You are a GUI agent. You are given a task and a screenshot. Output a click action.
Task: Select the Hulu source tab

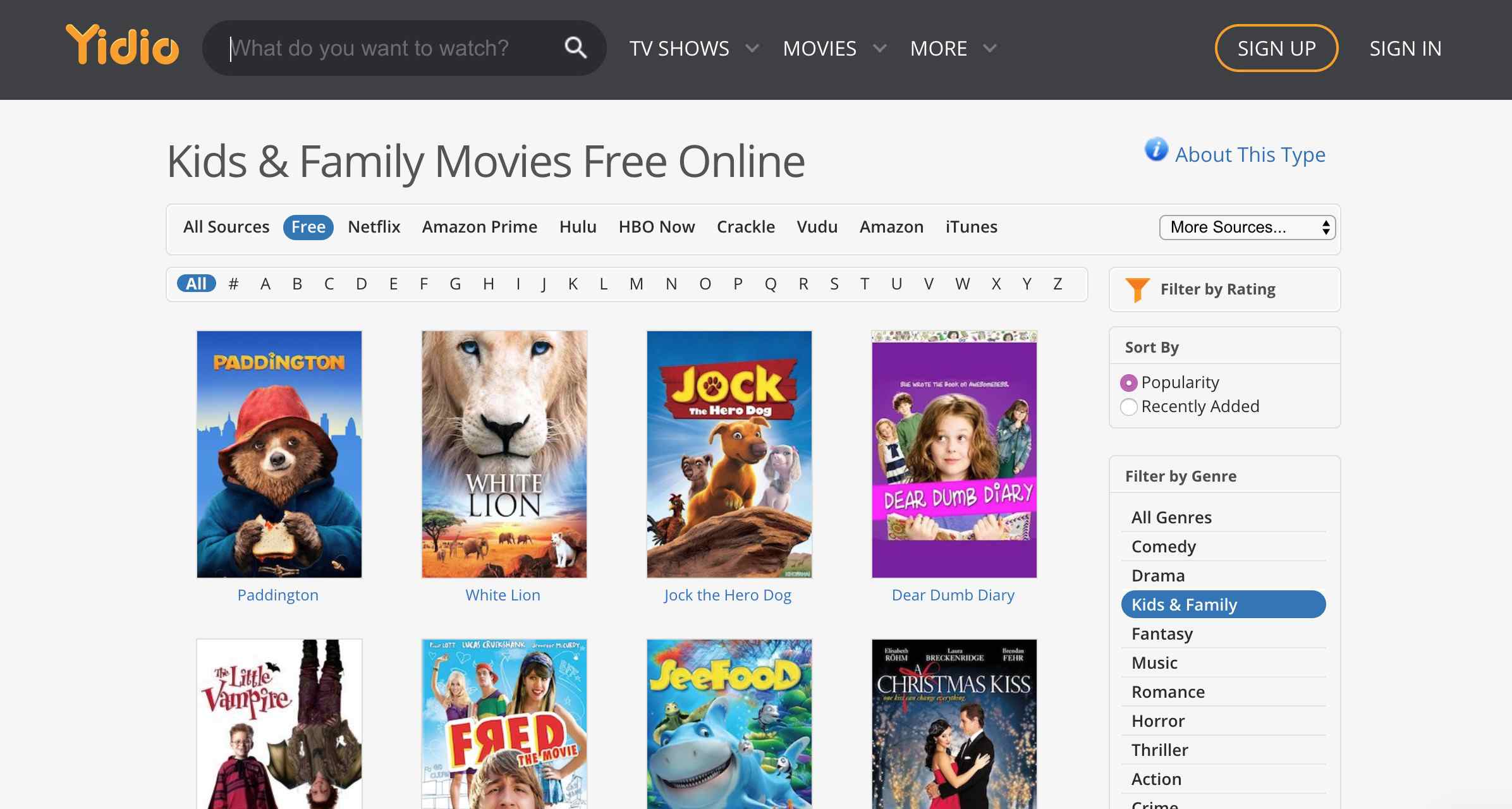(578, 227)
